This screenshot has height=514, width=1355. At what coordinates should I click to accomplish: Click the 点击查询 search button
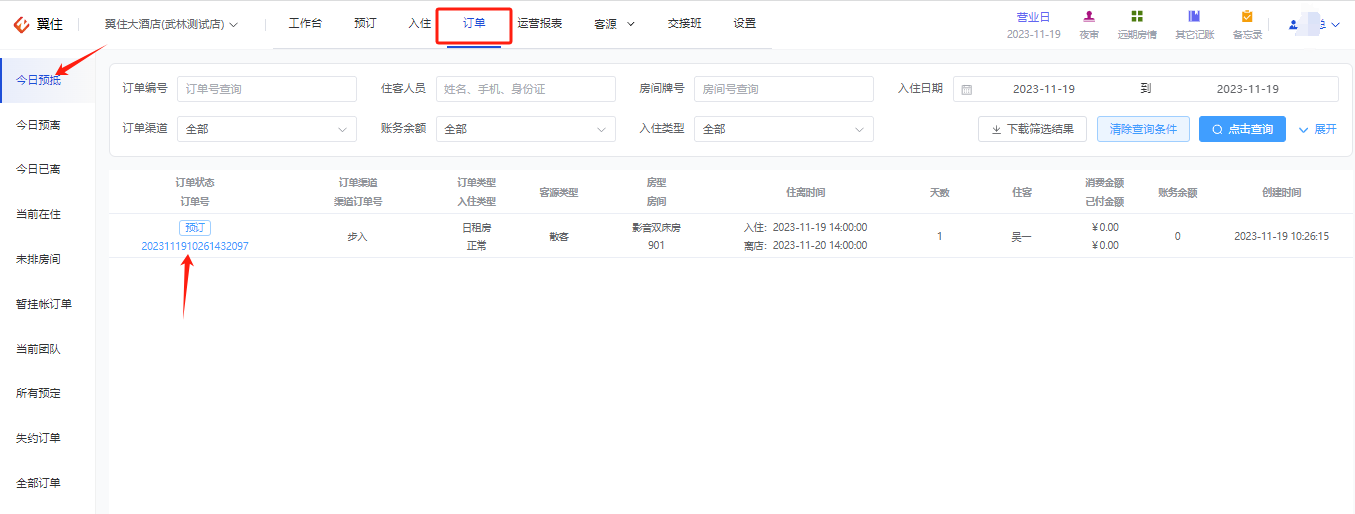[x=1242, y=129]
